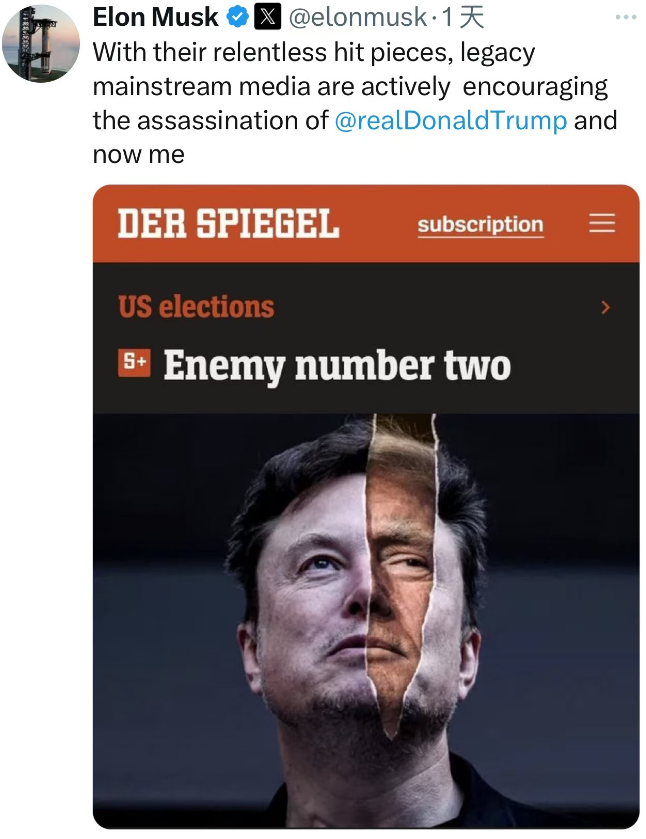This screenshot has height=839, width=646.
Task: Click the post timestamp 1天
Action: coord(462,18)
